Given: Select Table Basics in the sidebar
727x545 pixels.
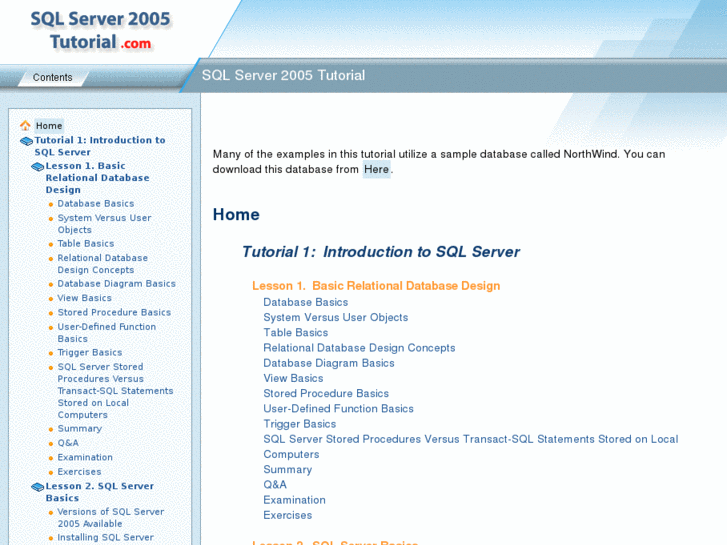Looking at the screenshot, I should pos(86,244).
